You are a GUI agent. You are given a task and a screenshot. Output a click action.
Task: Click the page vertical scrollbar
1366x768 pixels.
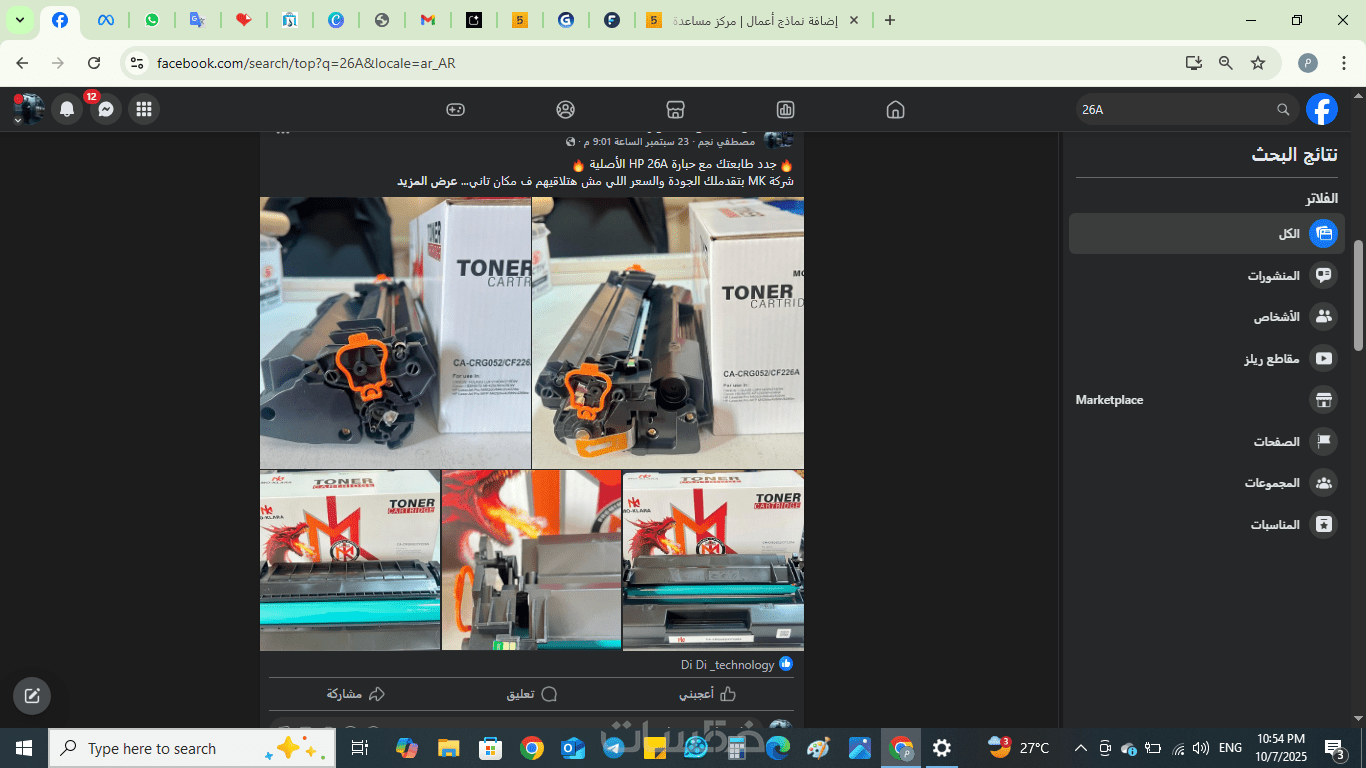coord(1358,295)
